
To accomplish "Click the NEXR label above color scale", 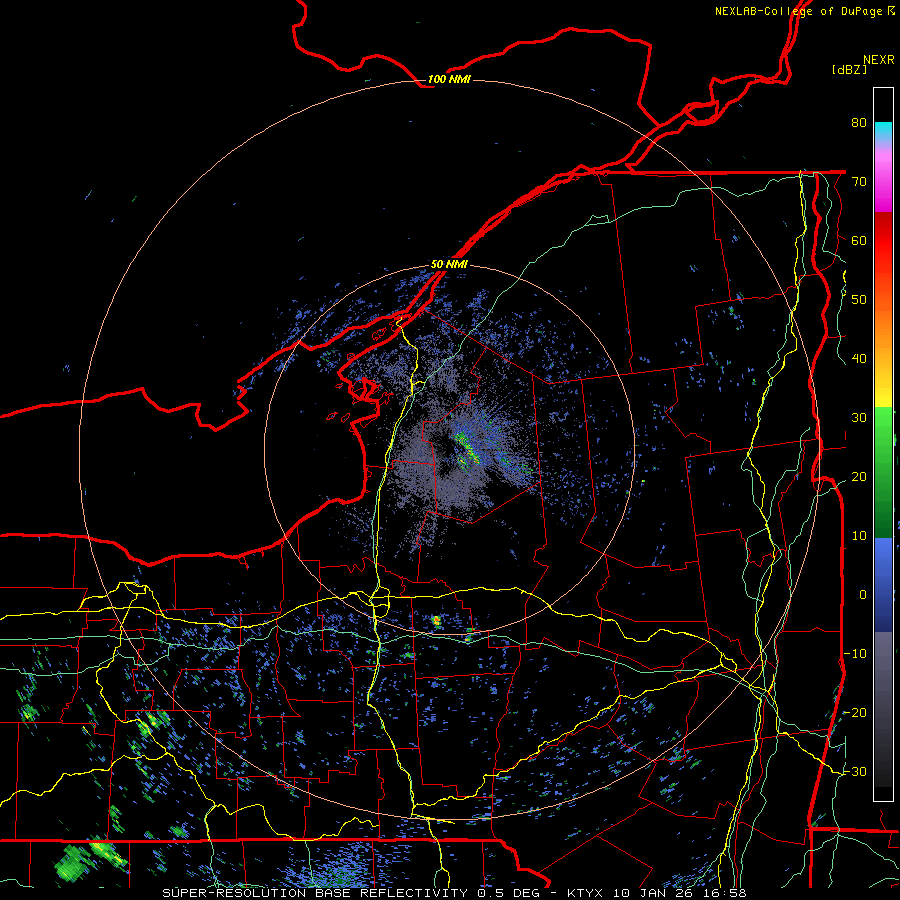I will (x=879, y=60).
